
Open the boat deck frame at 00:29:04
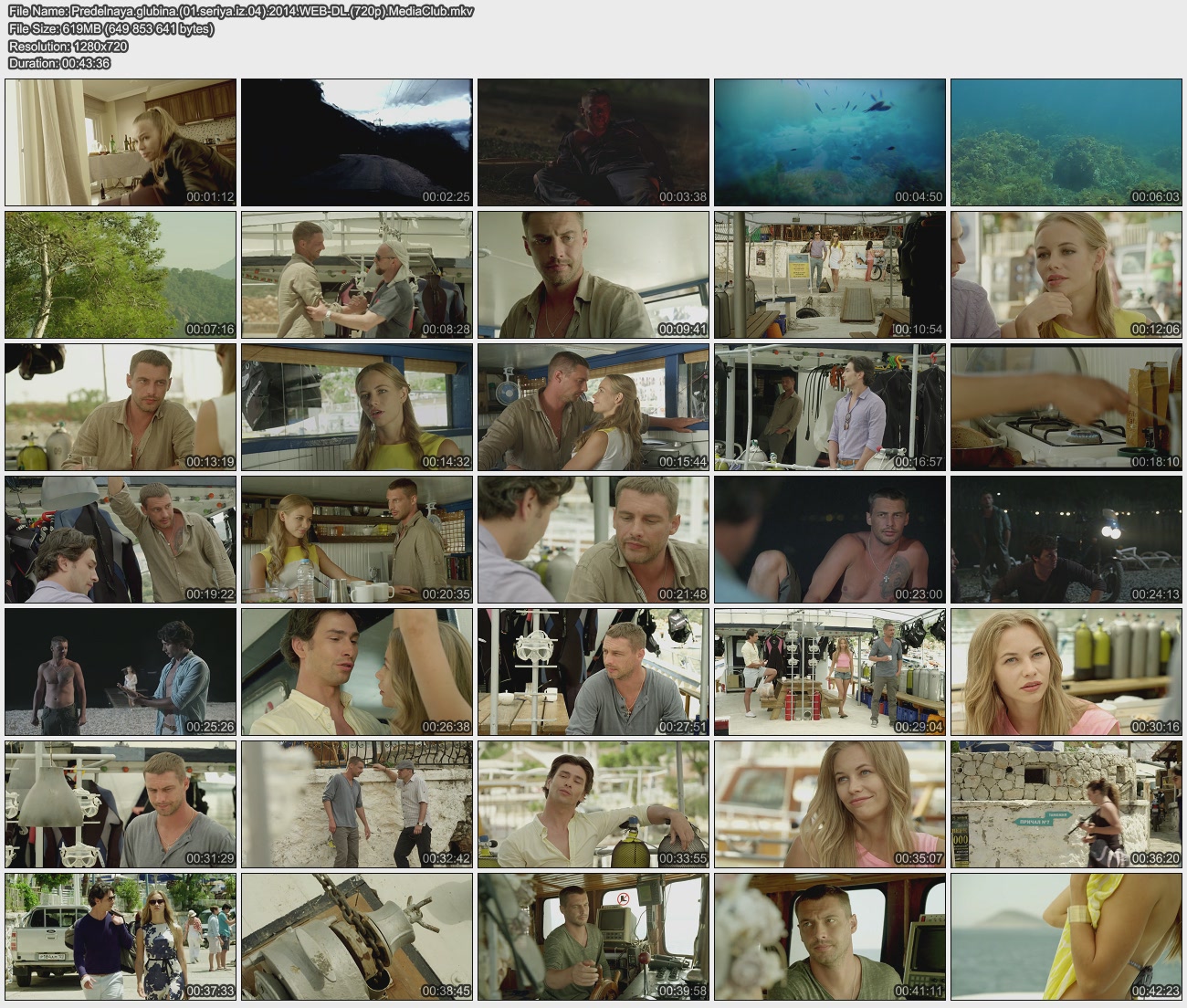[x=830, y=672]
